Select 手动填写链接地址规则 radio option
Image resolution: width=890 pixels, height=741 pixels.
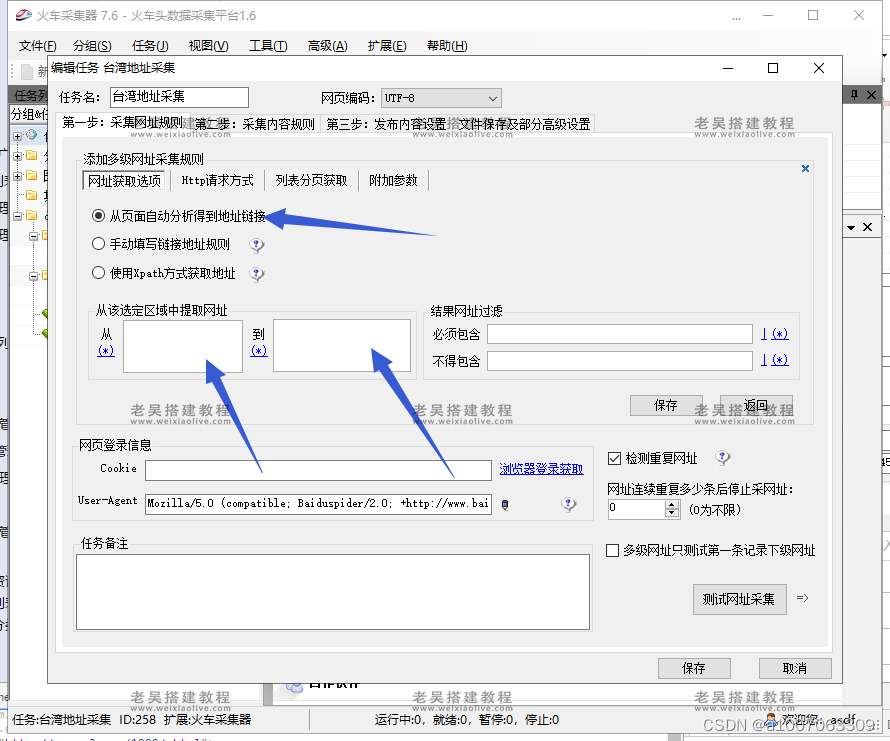tap(98, 244)
